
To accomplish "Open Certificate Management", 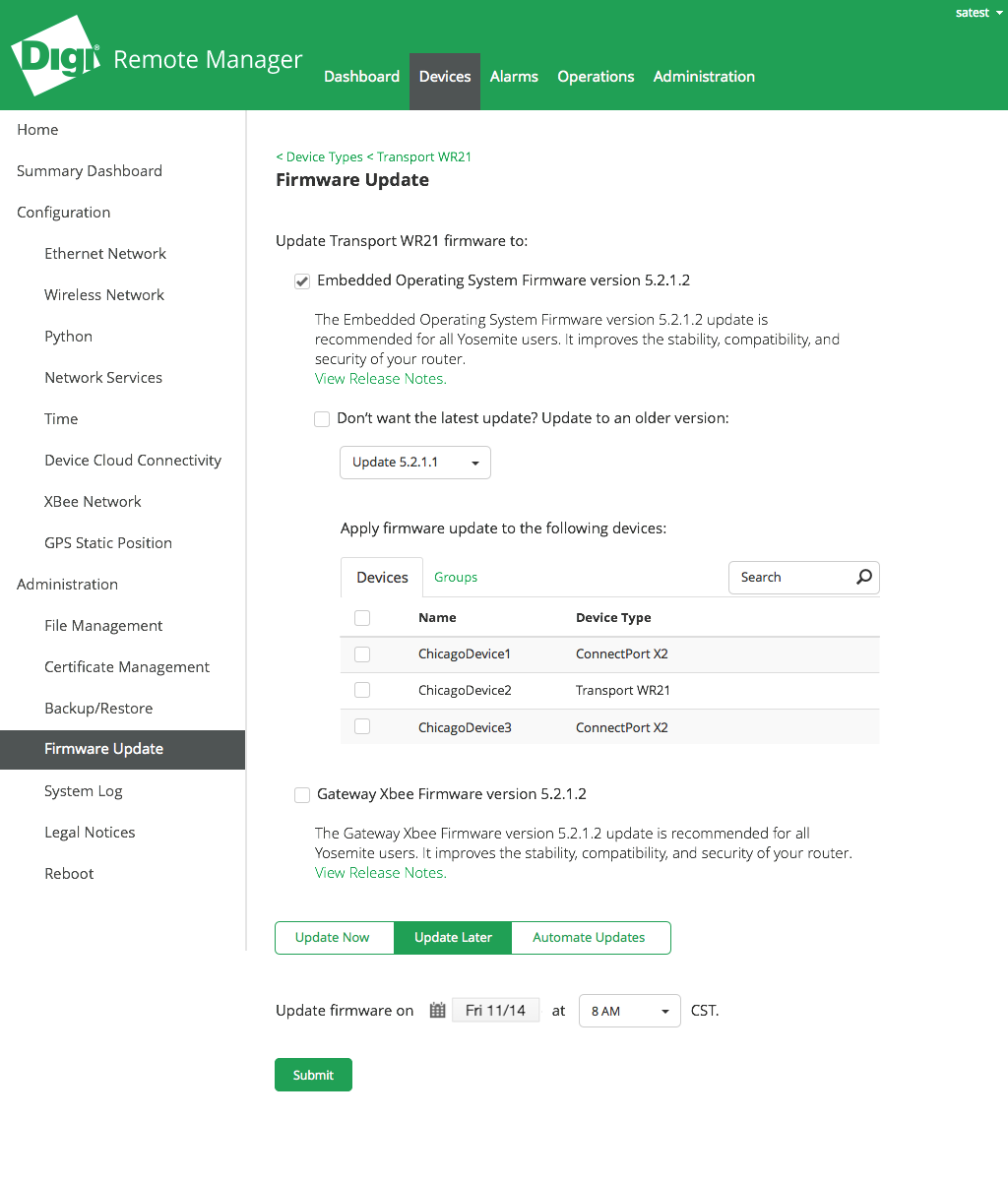I will point(127,667).
